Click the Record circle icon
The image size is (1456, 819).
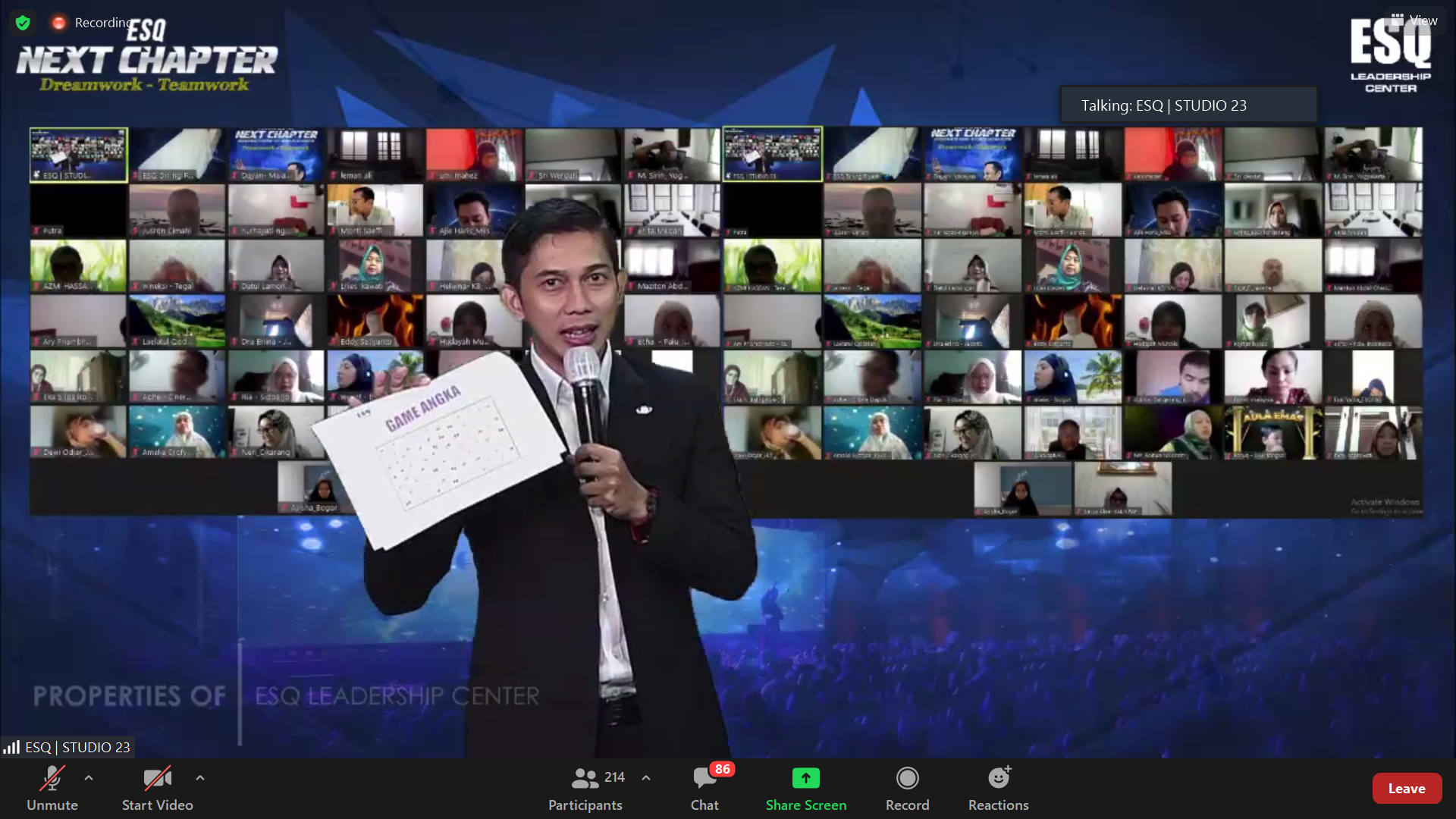(907, 778)
